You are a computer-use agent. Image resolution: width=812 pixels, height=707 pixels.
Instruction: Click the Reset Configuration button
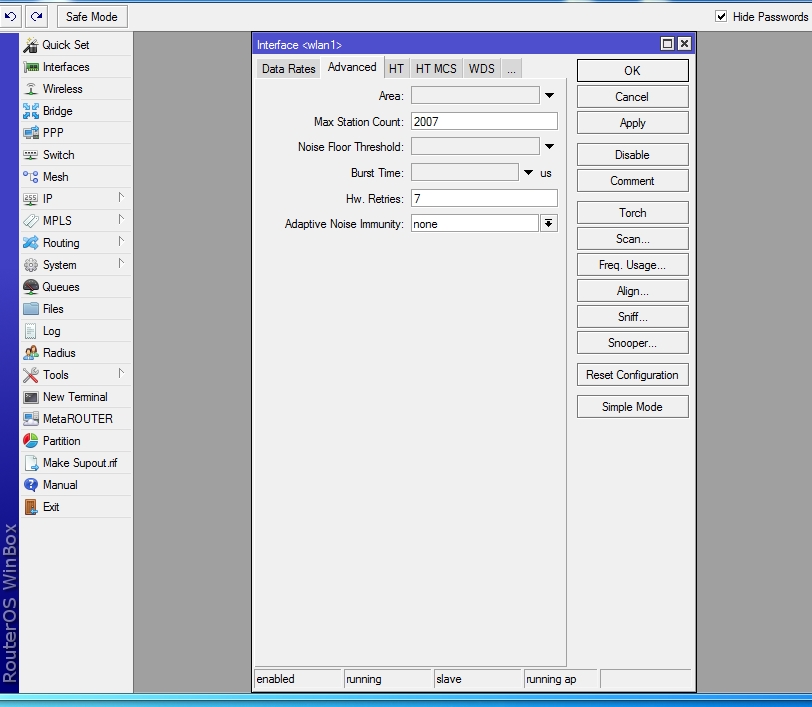coord(632,375)
